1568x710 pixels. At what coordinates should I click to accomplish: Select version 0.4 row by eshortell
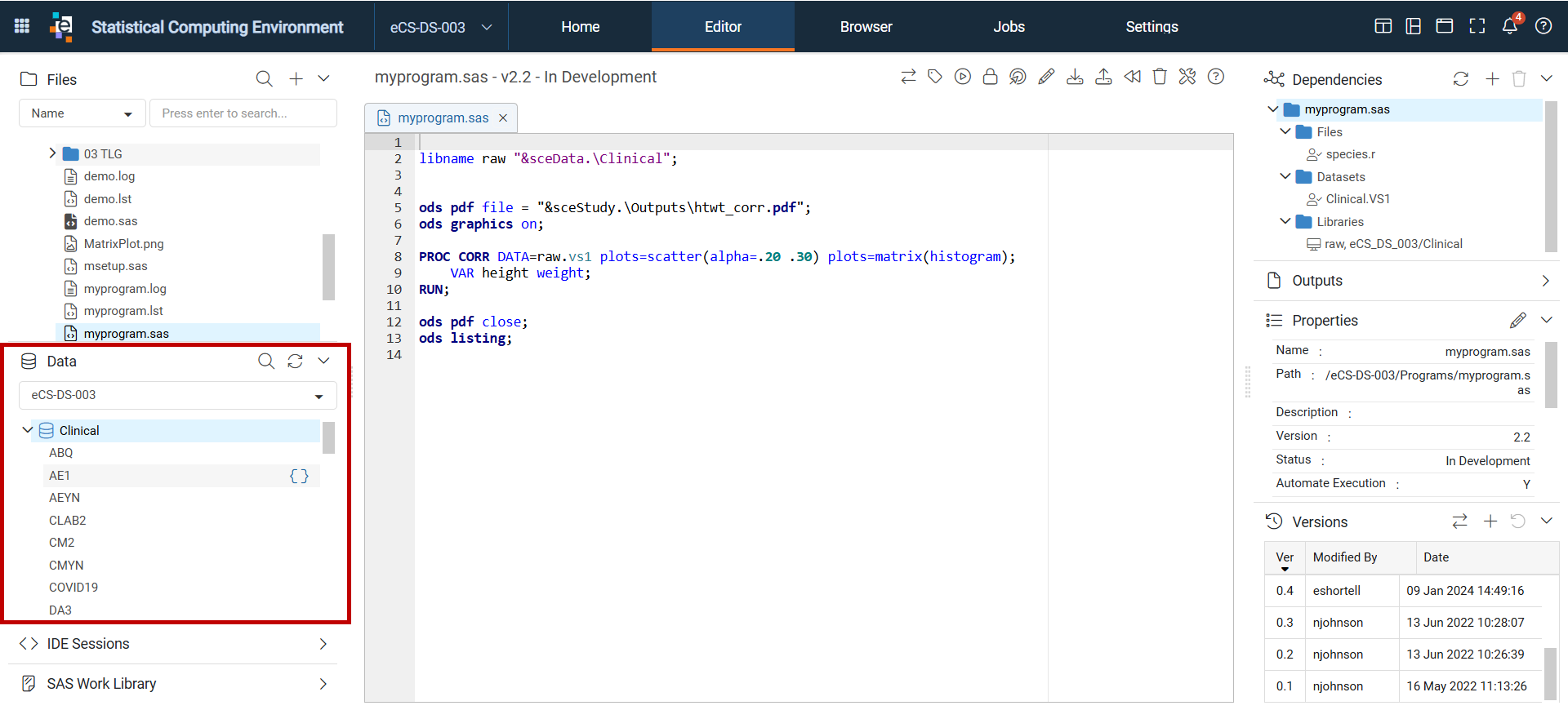pyautogui.click(x=1402, y=591)
